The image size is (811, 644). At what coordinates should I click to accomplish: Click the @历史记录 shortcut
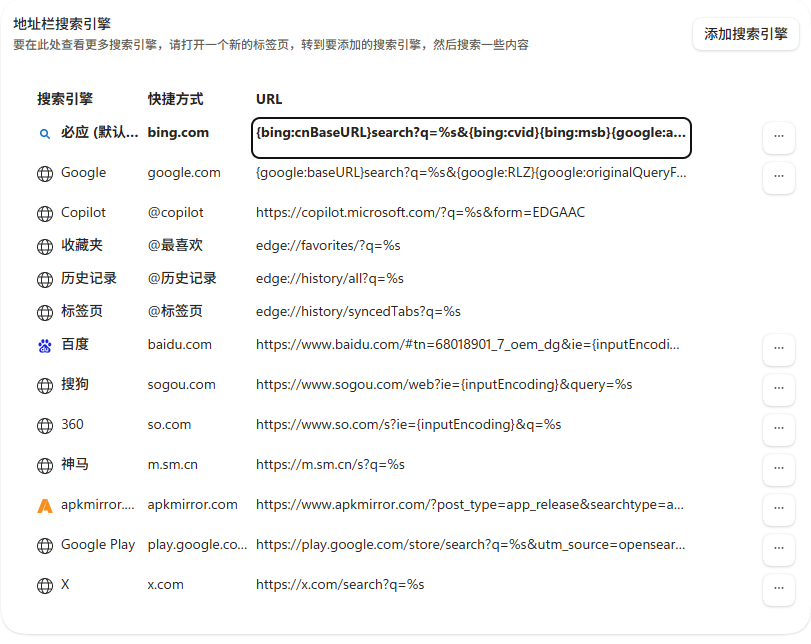[182, 278]
